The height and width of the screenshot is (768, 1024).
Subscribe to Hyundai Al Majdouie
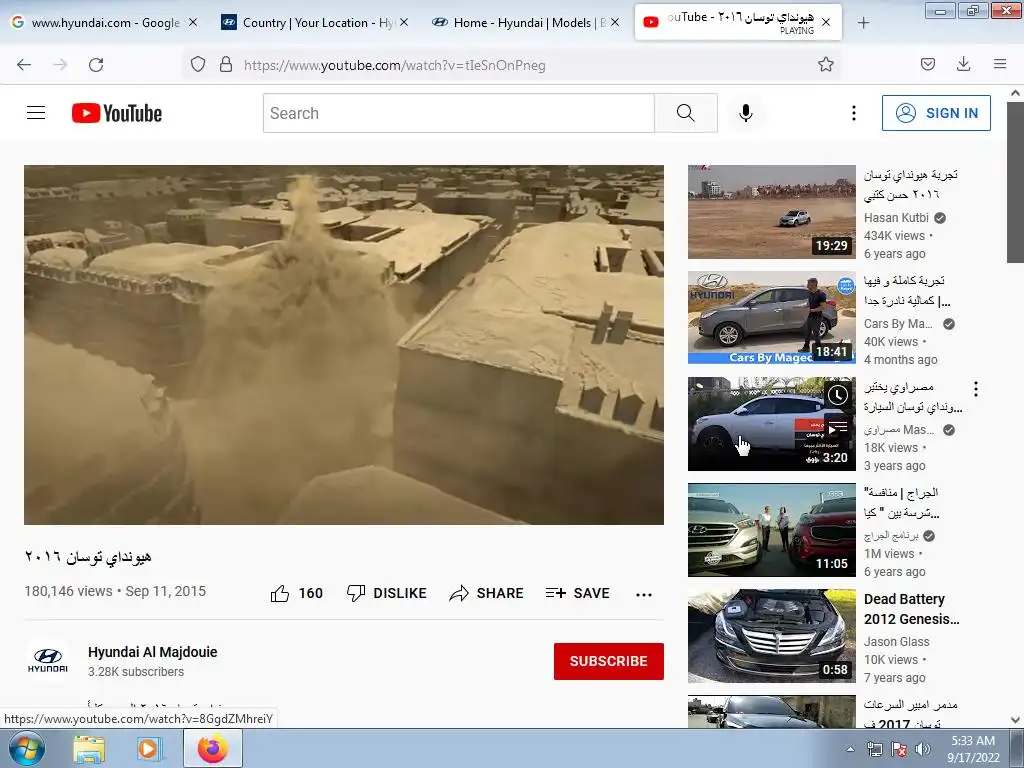click(x=609, y=661)
